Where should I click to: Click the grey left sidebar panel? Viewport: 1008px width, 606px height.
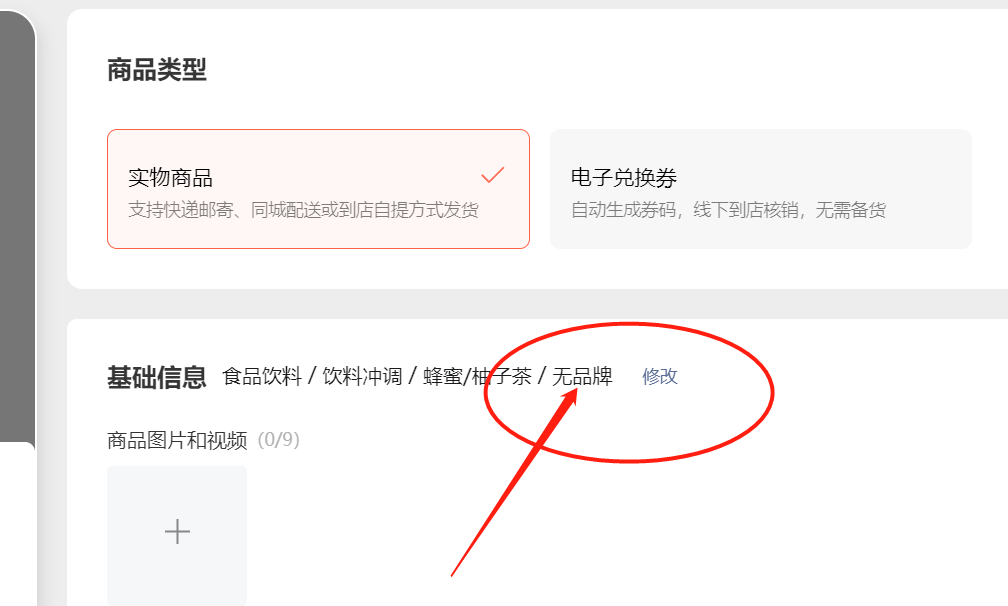17,227
